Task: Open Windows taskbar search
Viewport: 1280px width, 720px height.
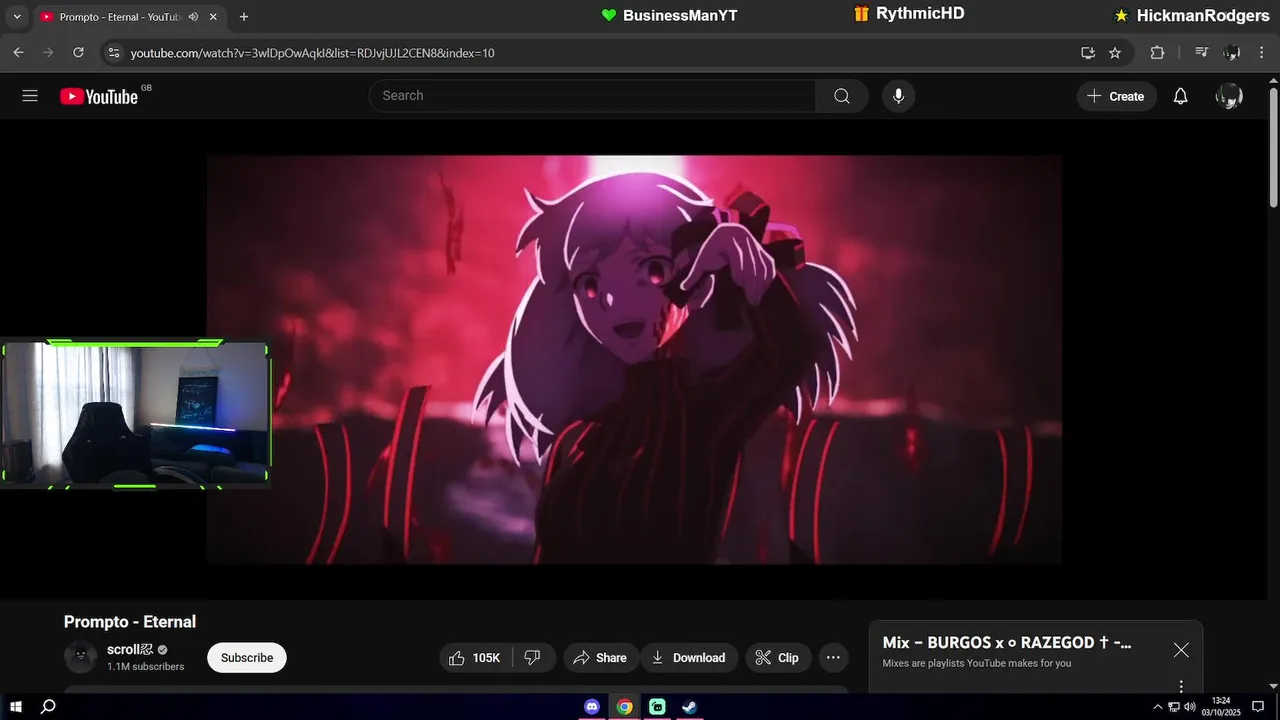Action: pyautogui.click(x=48, y=707)
